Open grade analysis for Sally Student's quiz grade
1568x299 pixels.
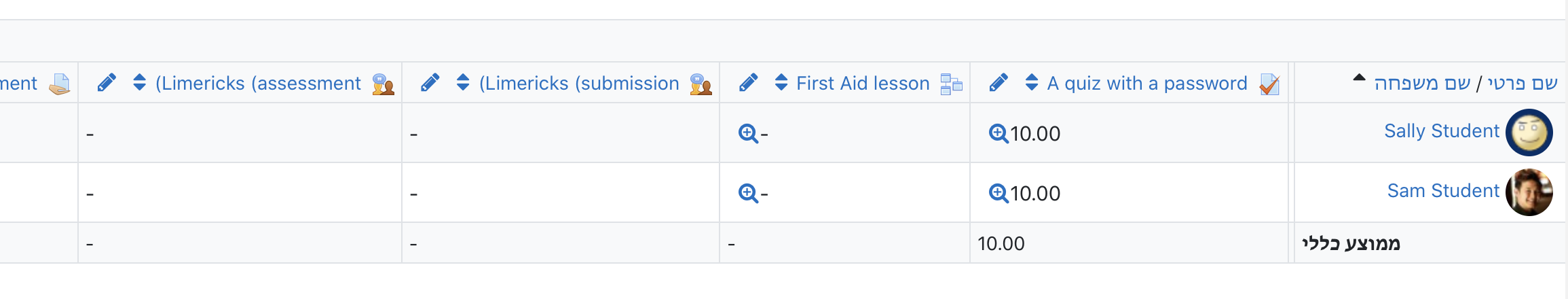click(x=998, y=133)
